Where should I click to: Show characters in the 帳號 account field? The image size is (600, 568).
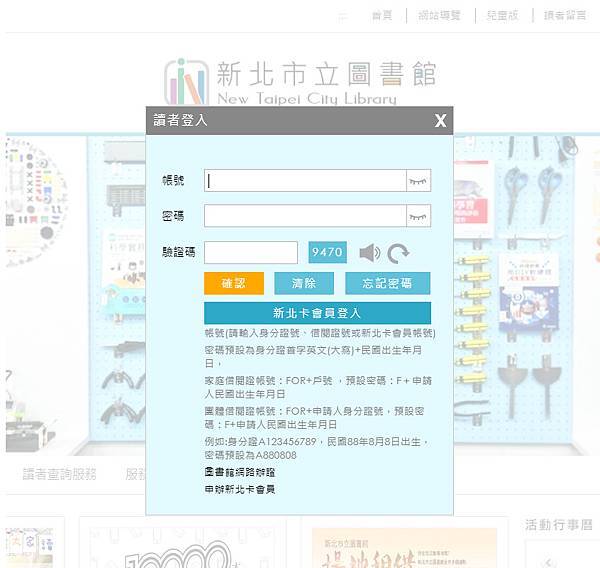point(418,181)
